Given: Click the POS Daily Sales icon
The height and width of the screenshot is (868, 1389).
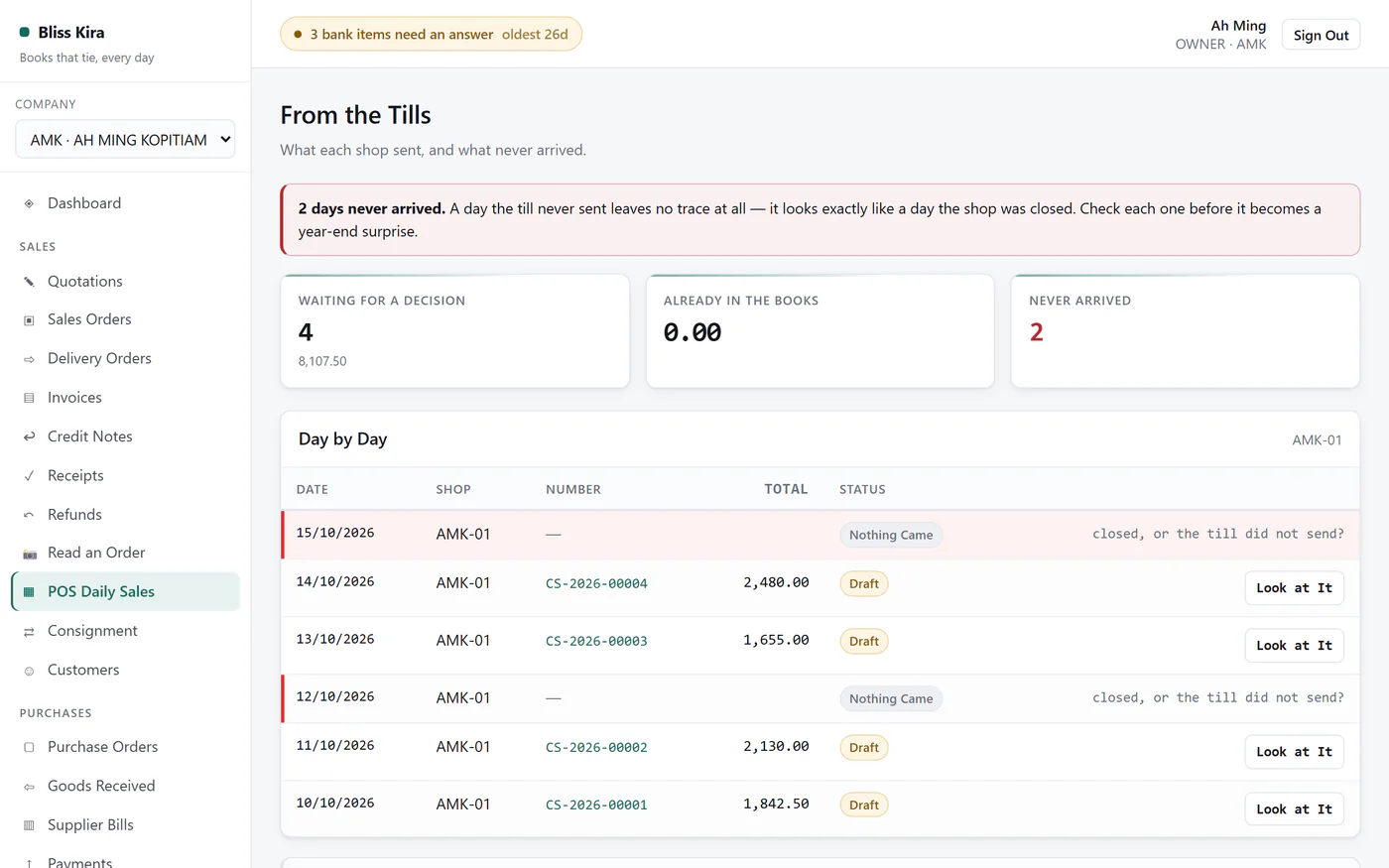Looking at the screenshot, I should pyautogui.click(x=29, y=592).
